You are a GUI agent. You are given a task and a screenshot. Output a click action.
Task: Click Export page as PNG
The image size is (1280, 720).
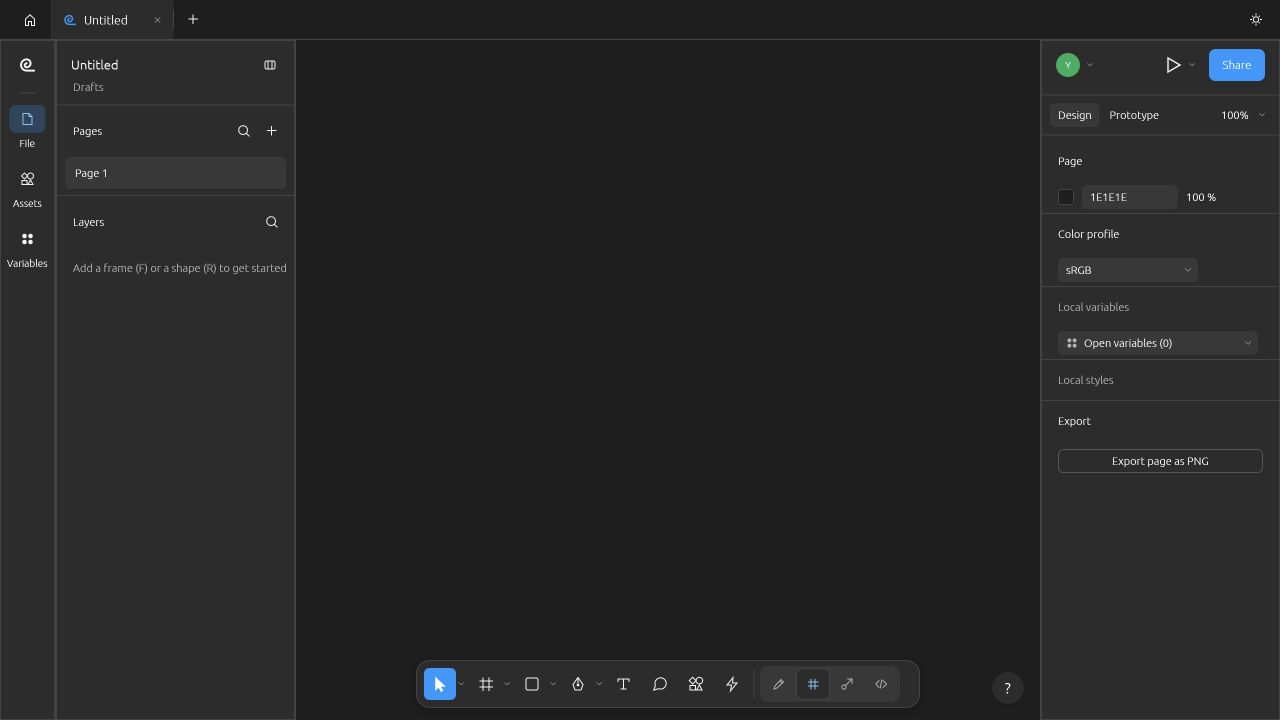pos(1160,461)
